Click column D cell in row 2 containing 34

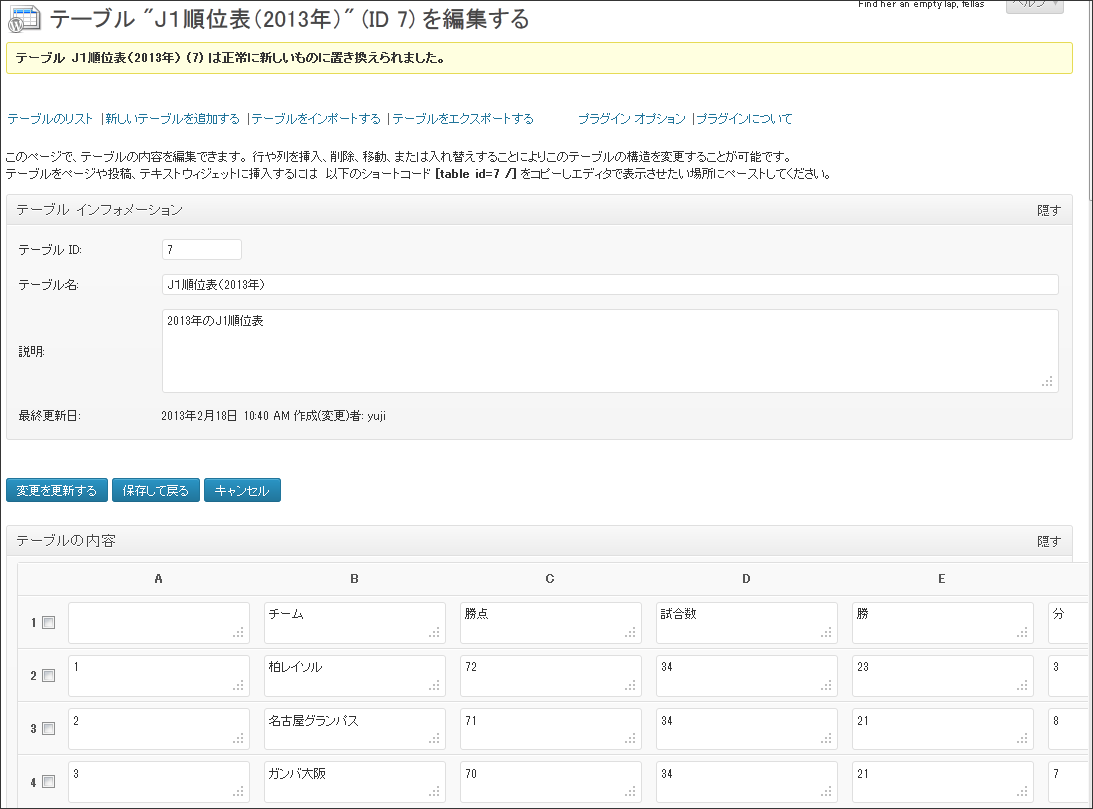pos(747,676)
